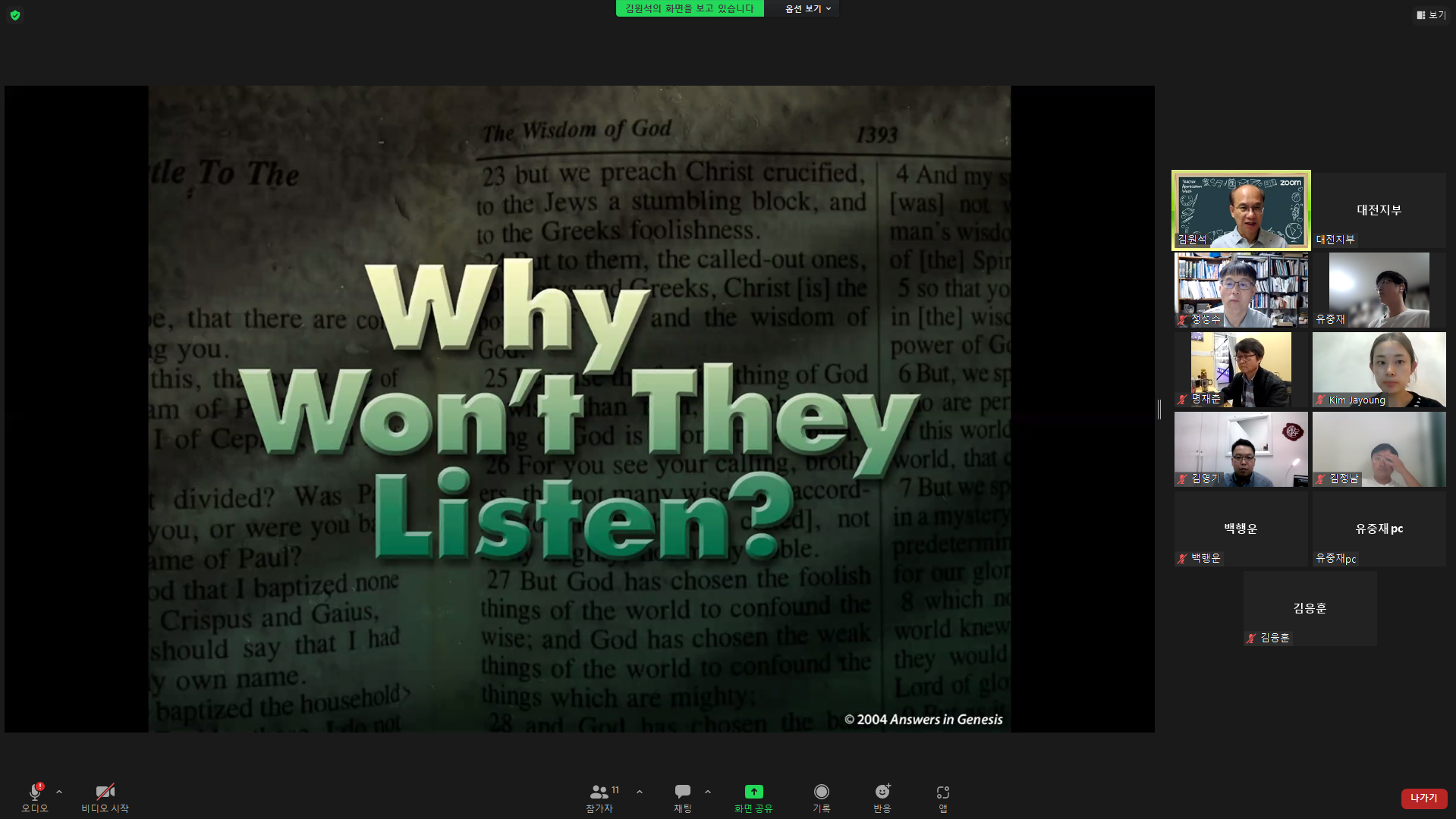Open the 옵션 보기 view options dropdown
1456x819 pixels.
click(808, 8)
